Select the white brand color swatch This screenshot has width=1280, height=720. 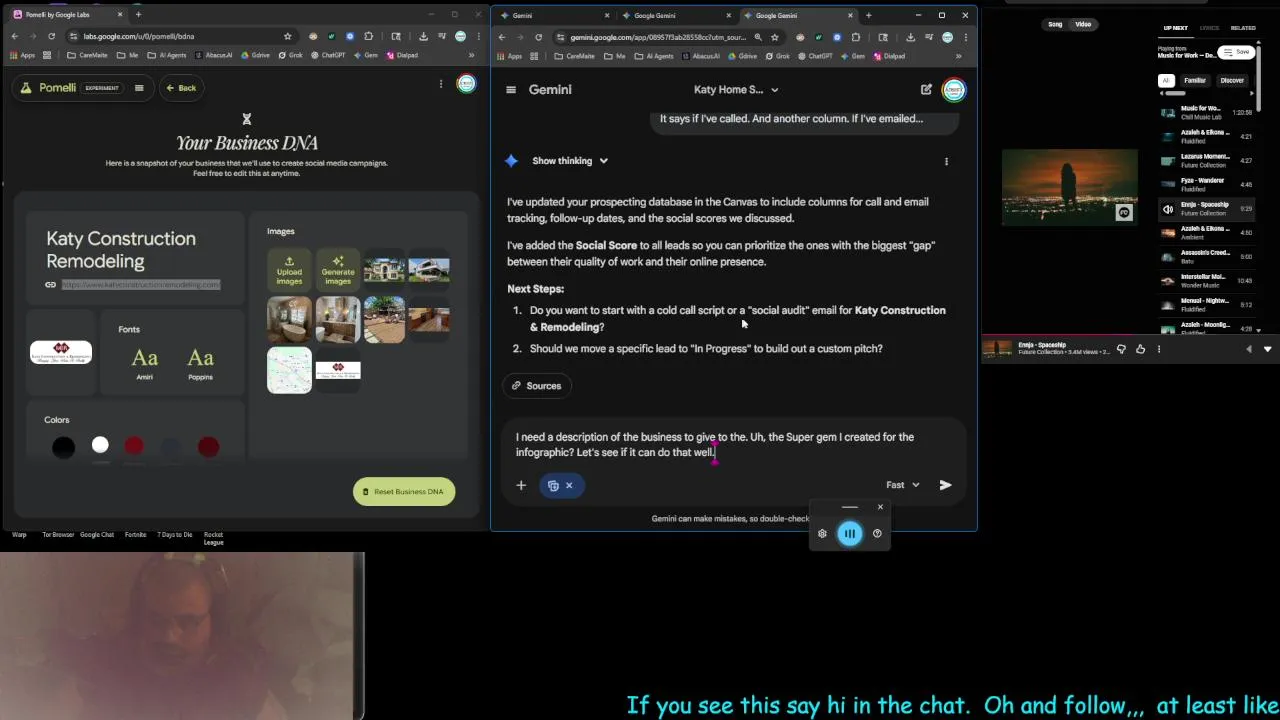pyautogui.click(x=100, y=445)
